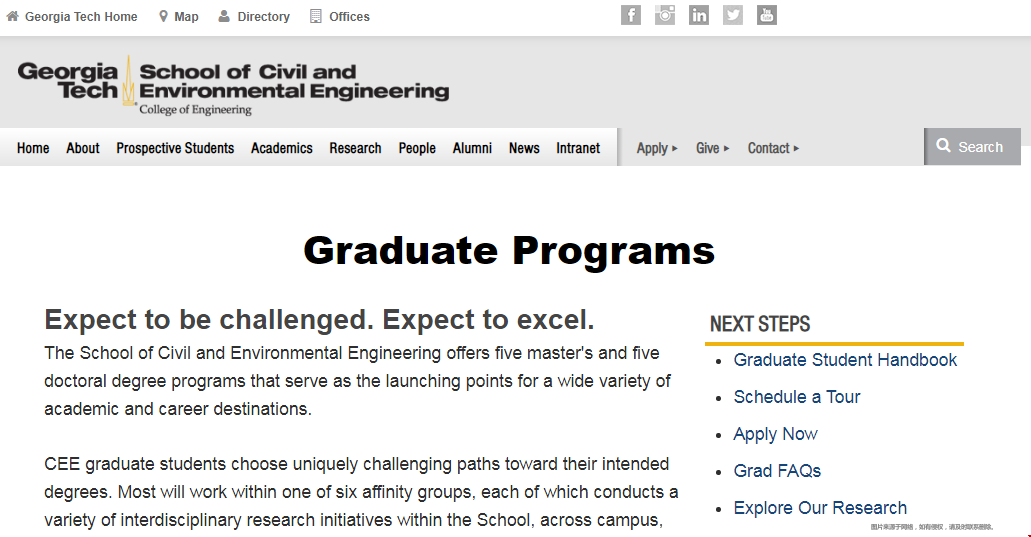Click the Georgia Tech Home link
Image resolution: width=1031 pixels, height=537 pixels.
pyautogui.click(x=72, y=16)
